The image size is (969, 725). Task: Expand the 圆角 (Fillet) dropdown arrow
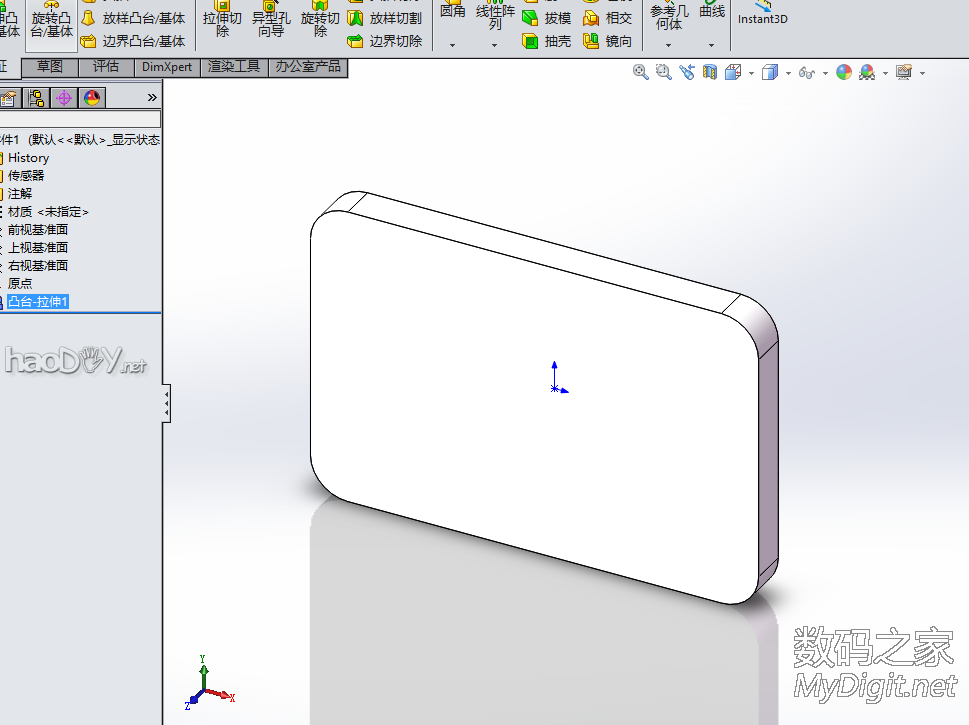pos(452,45)
